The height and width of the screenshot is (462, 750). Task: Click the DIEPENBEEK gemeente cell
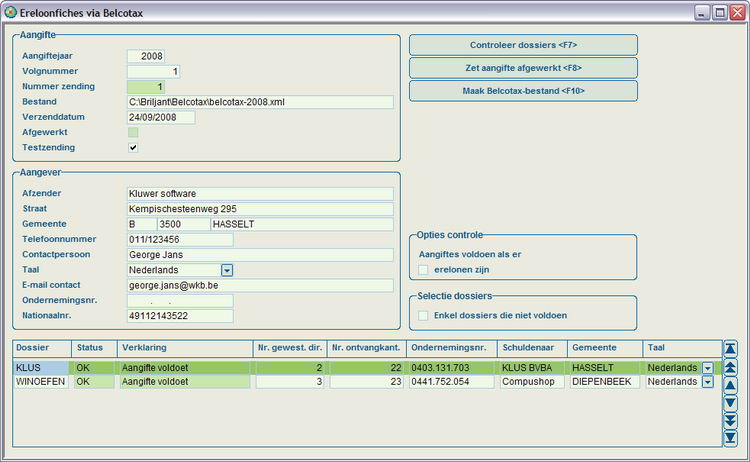click(x=605, y=382)
